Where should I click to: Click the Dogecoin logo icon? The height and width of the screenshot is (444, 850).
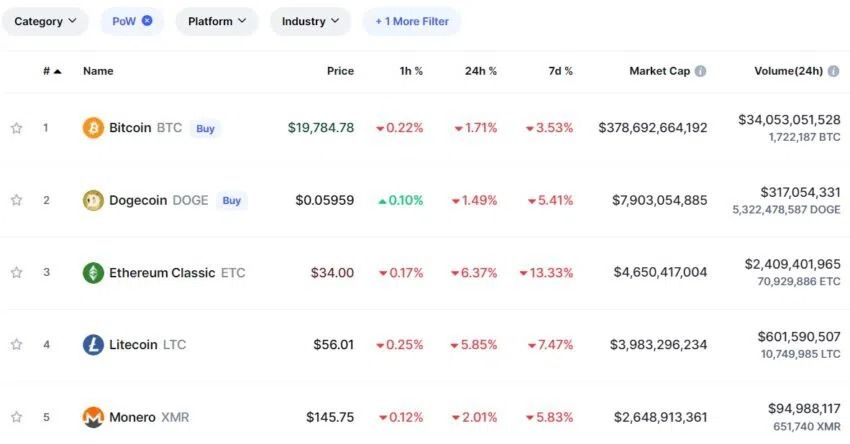[93, 200]
